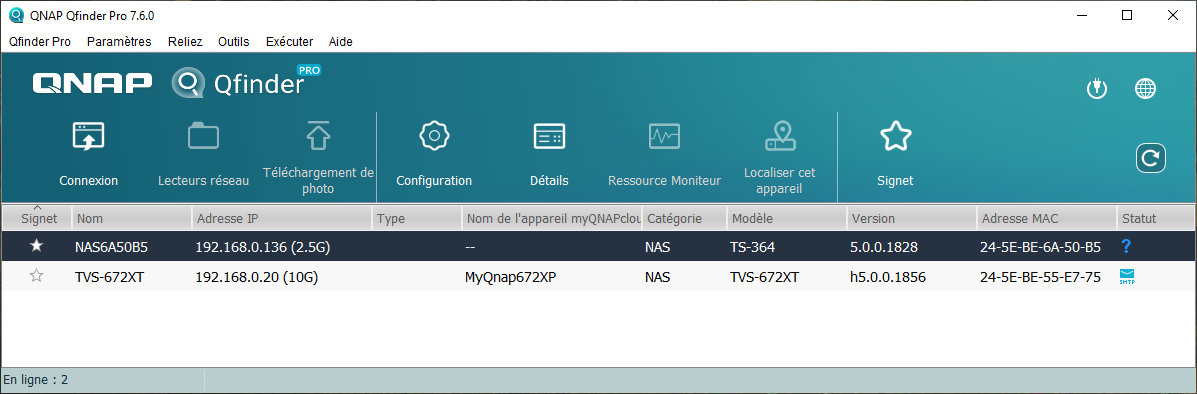This screenshot has height=394, width=1197.
Task: Click IP address 192.168.0.20 (10G)
Action: [x=256, y=277]
